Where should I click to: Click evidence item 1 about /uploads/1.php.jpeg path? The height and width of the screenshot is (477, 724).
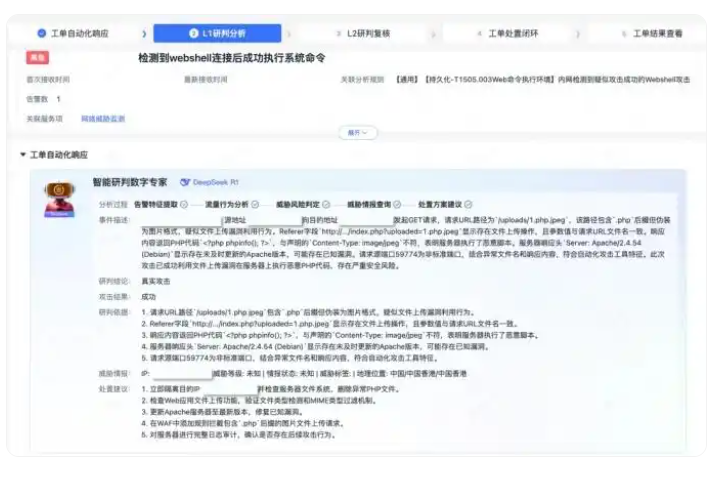(308, 313)
